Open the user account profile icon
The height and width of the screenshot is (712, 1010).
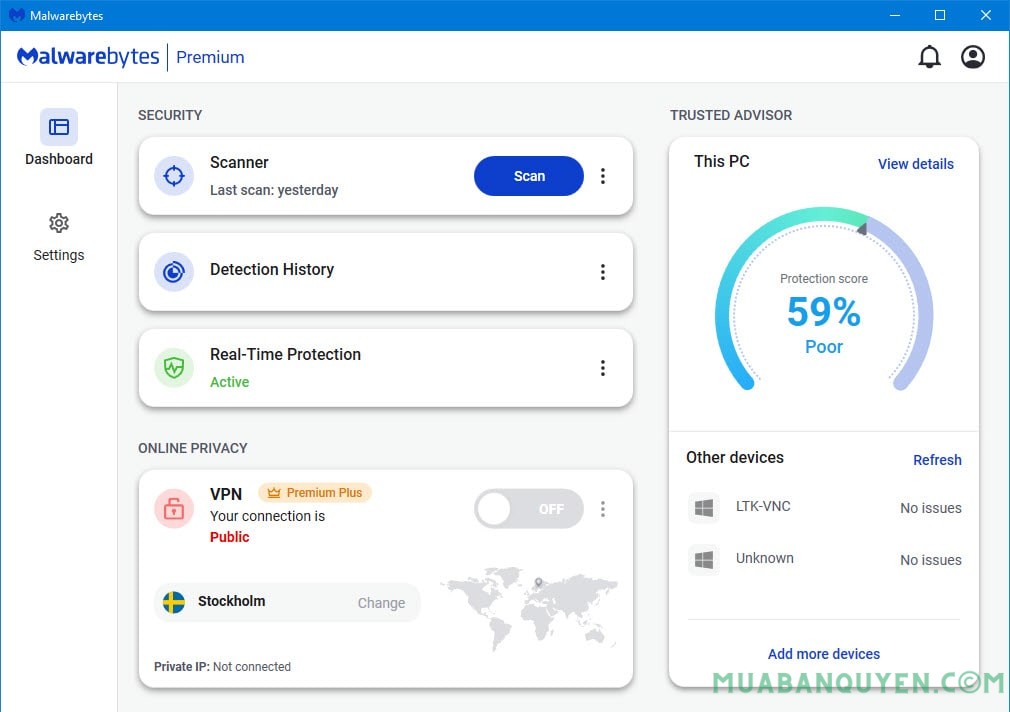973,57
